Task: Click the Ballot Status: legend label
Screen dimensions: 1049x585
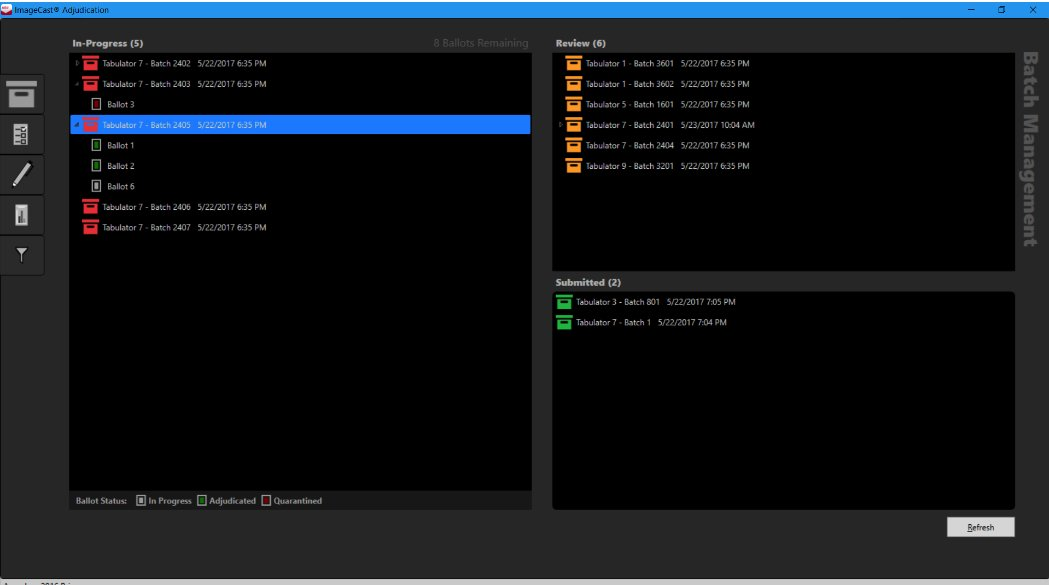Action: point(101,501)
